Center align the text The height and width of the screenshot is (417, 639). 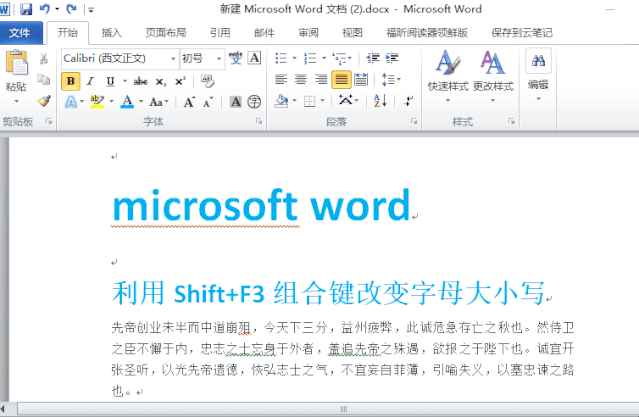click(301, 79)
